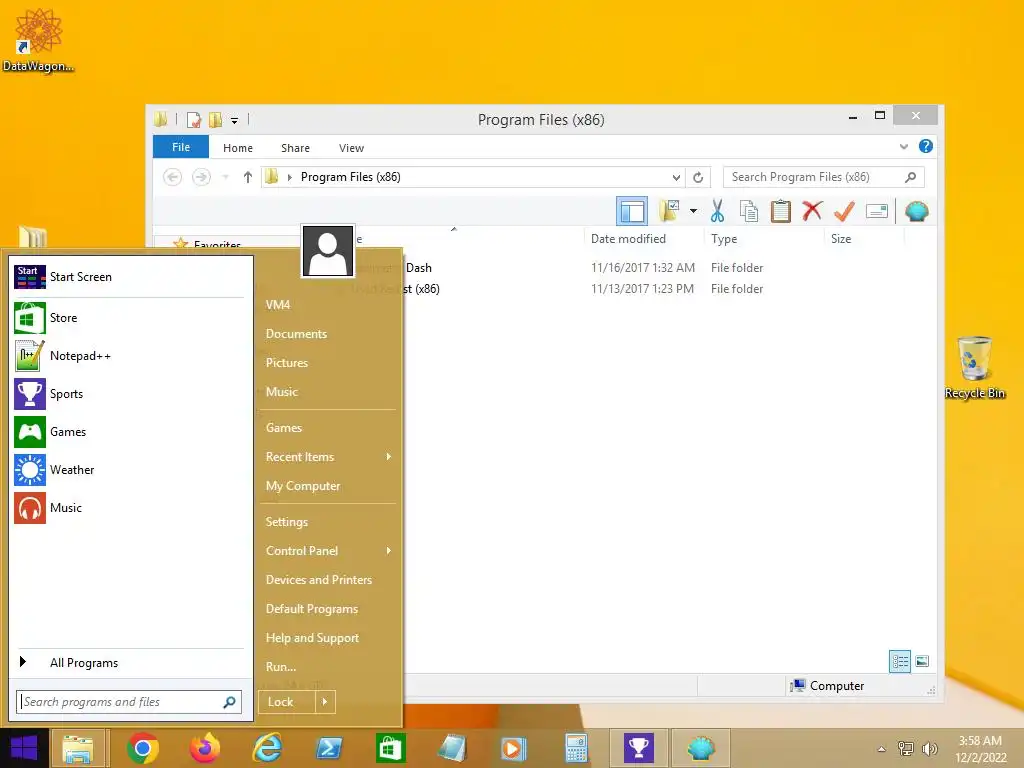The image size is (1024, 768).
Task: Open PowerShell from the taskbar
Action: [329, 748]
